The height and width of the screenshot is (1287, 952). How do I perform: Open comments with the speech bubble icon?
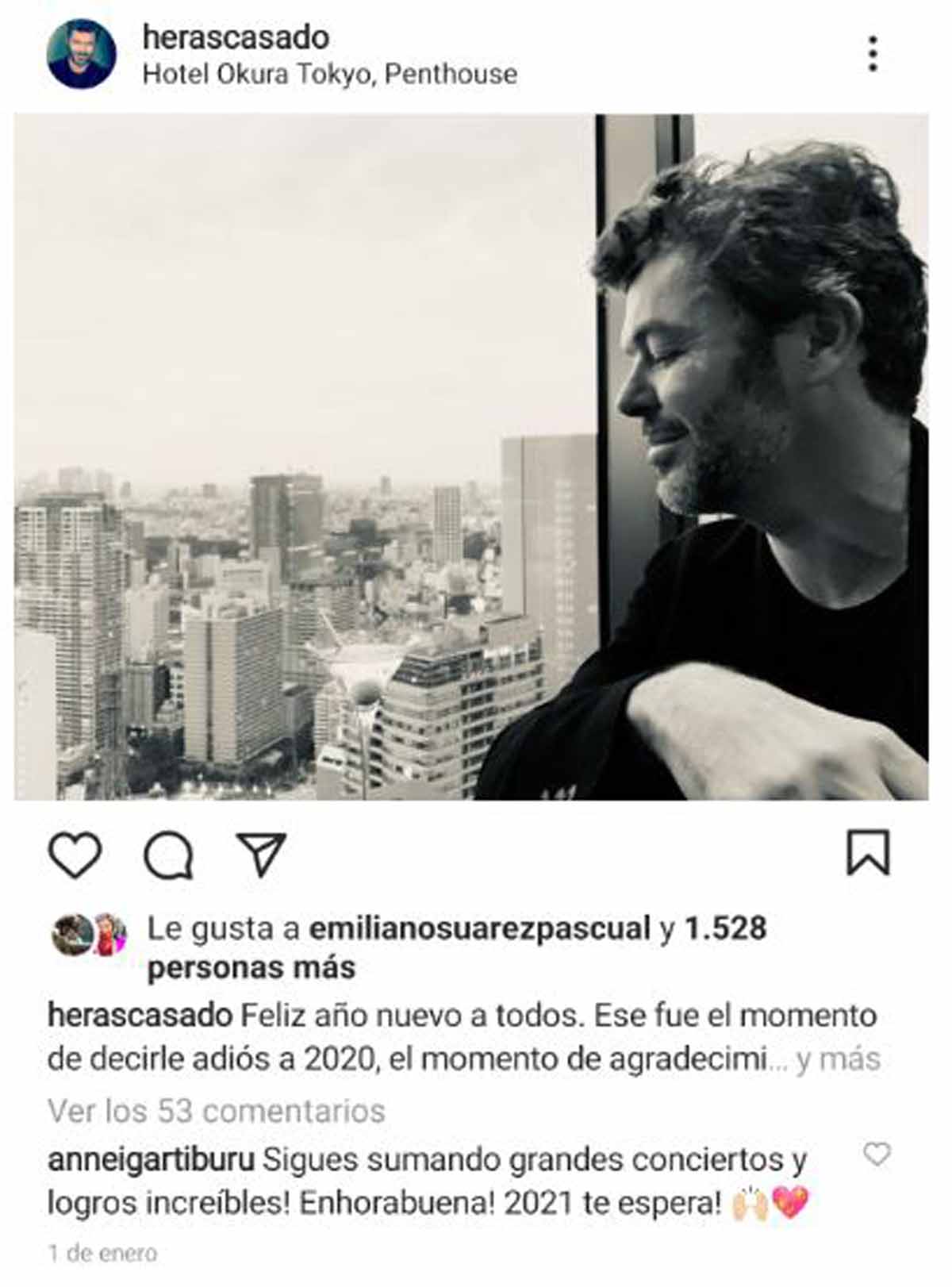168,855
